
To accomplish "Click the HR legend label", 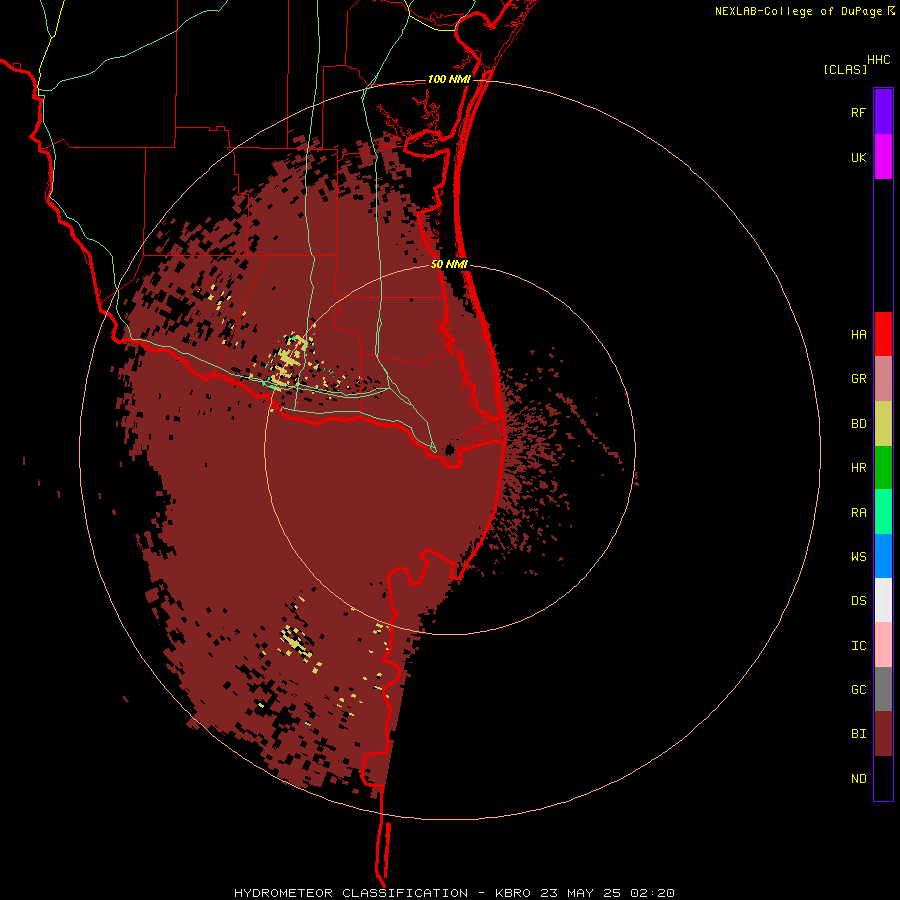I will pos(858,468).
